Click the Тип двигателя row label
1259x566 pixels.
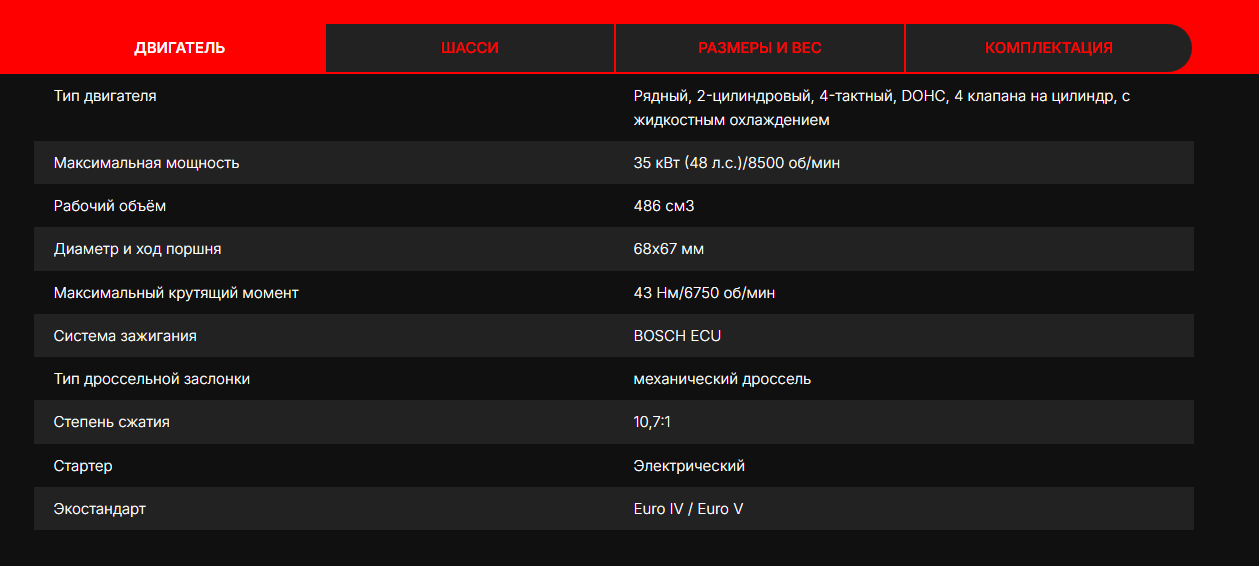click(105, 96)
